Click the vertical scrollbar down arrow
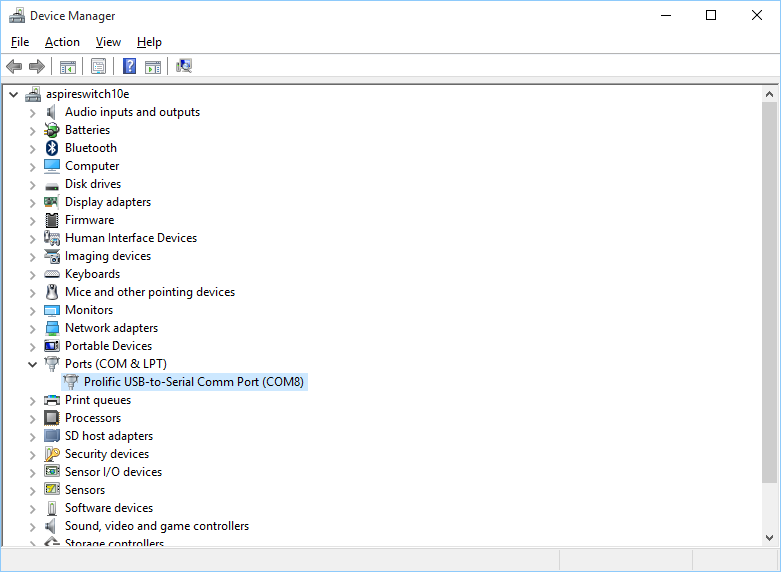781x572 pixels. click(x=770, y=538)
